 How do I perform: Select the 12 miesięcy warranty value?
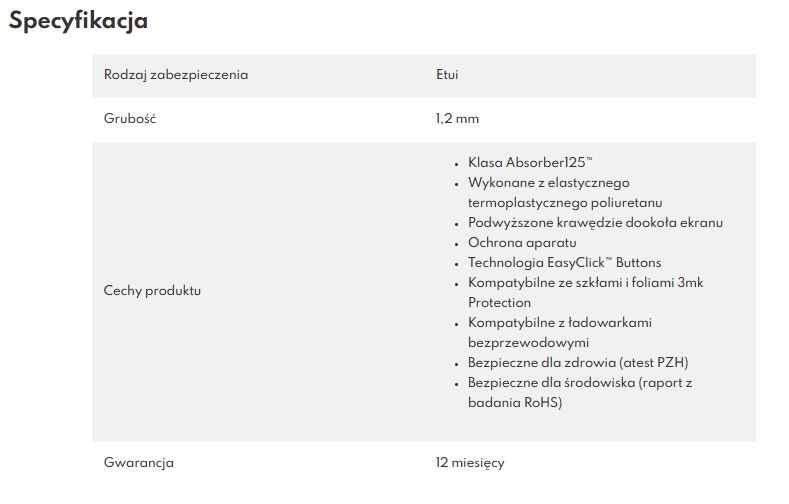(x=470, y=463)
